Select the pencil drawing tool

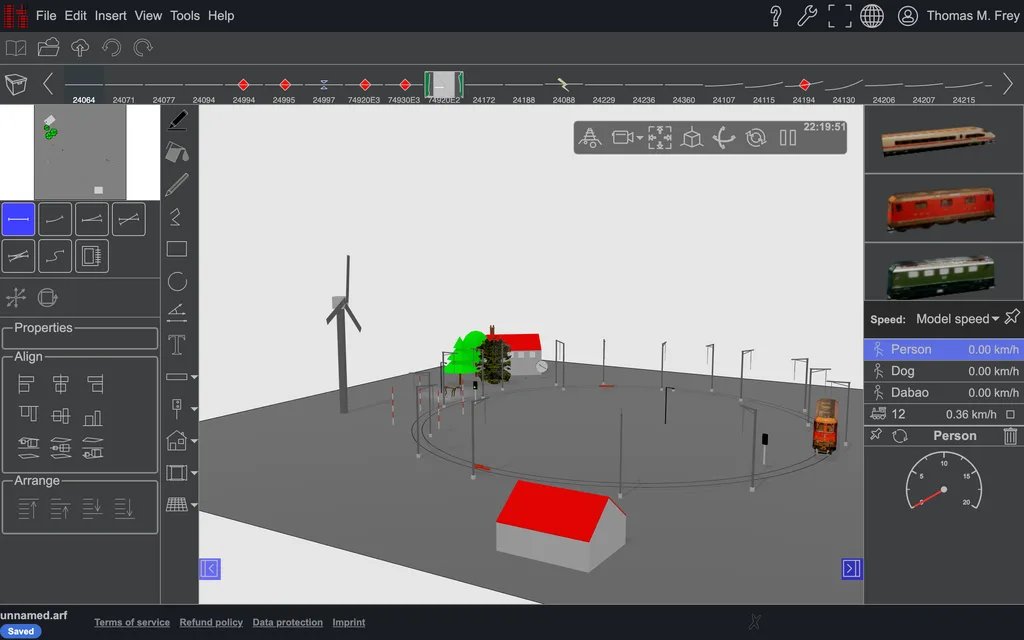[x=177, y=185]
